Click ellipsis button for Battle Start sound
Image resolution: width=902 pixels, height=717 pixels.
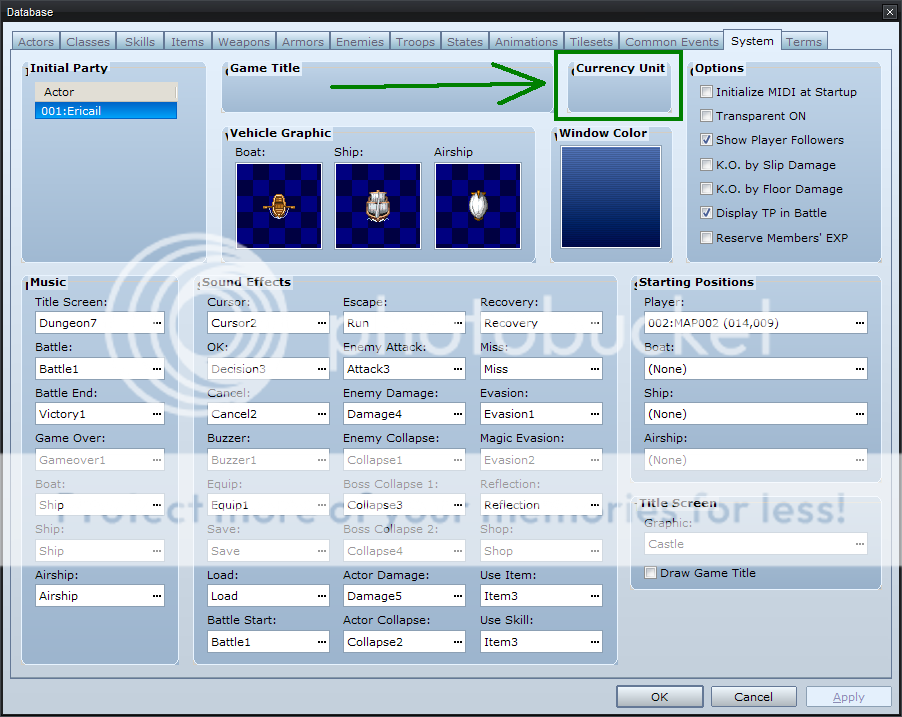pyautogui.click(x=321, y=642)
